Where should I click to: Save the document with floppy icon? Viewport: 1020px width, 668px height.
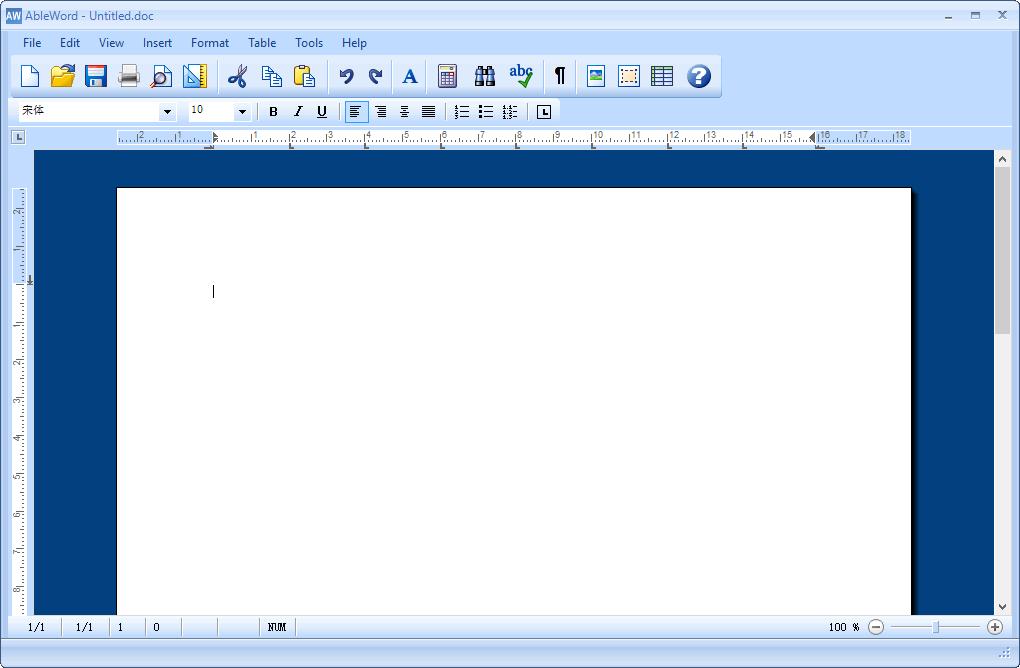[96, 76]
